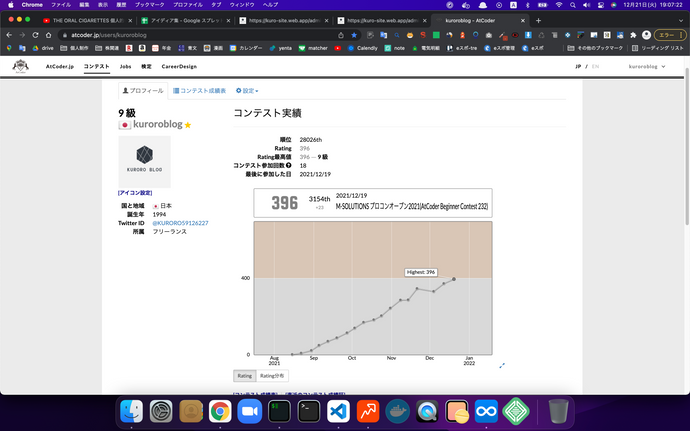
Task: Open Chrome from the dock
Action: [220, 411]
